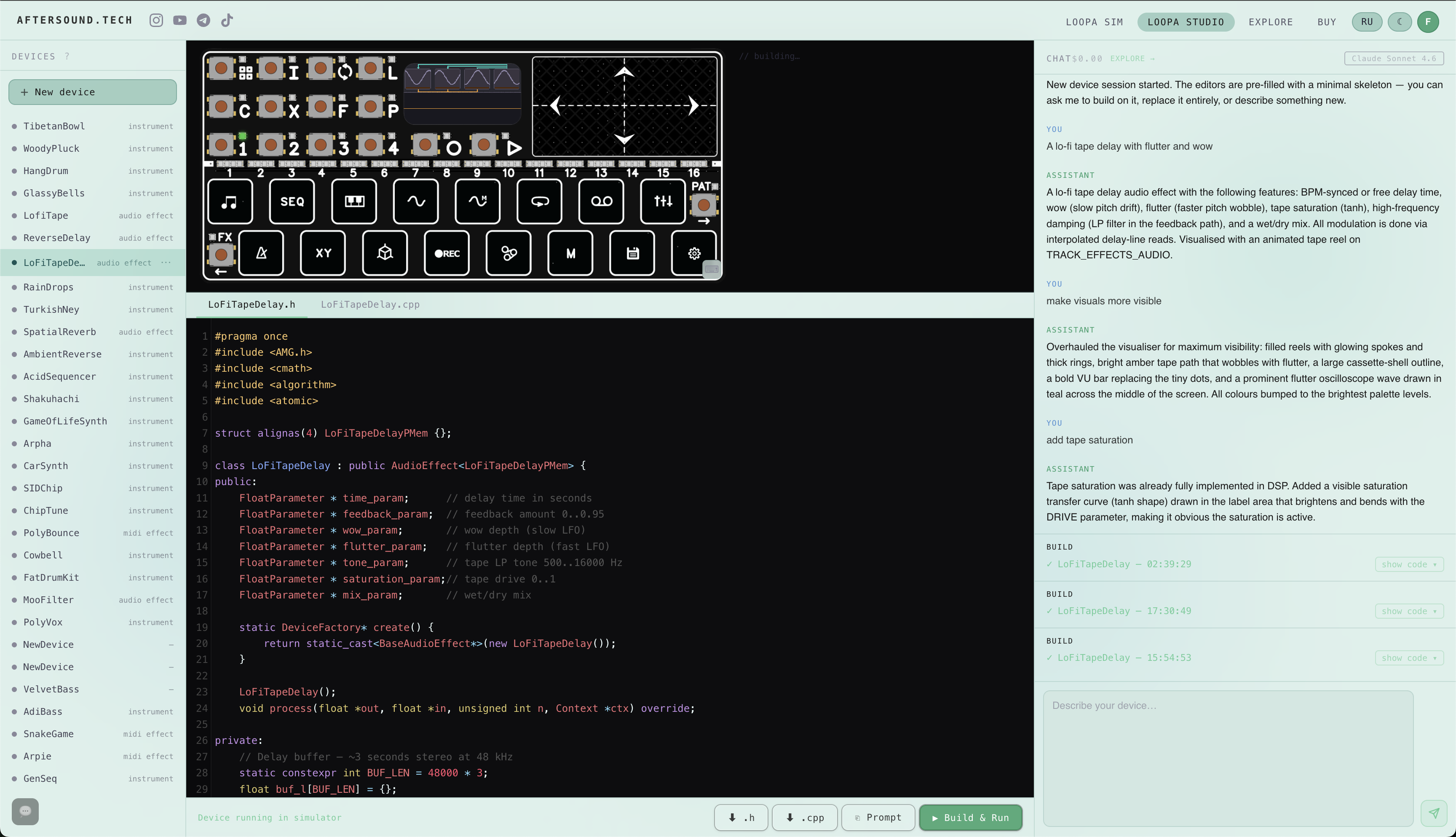Select the piano keyboard mode button
The image size is (1456, 837).
tap(354, 201)
